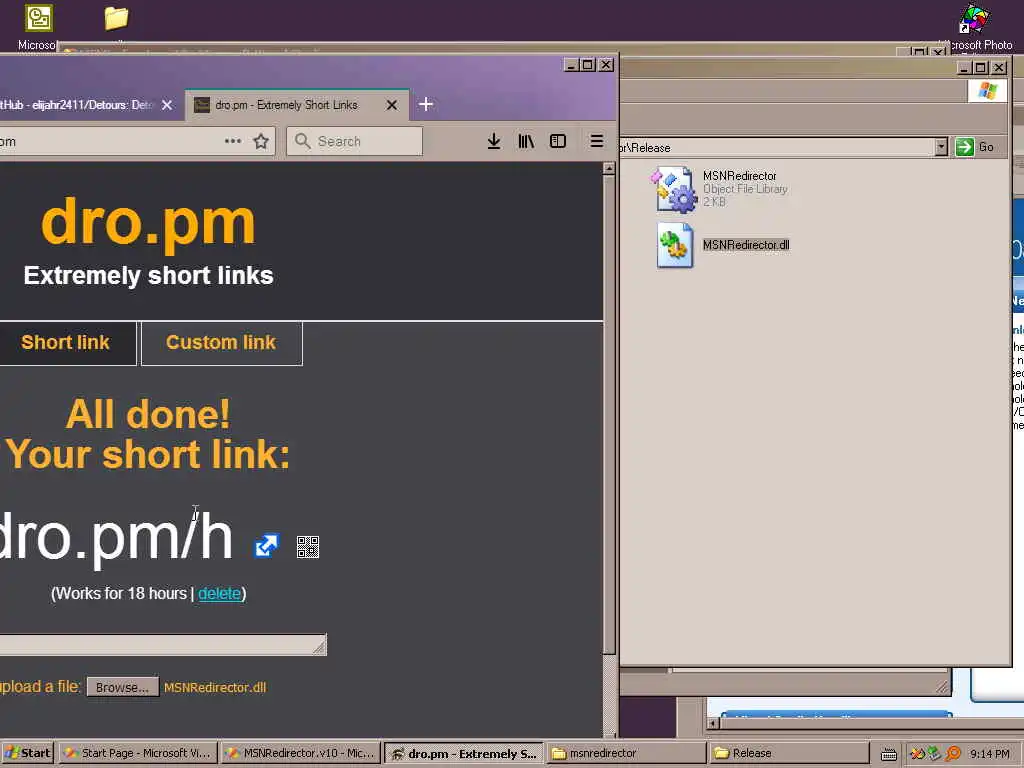Open the Firefox hamburger menu
Viewport: 1024px width, 768px height.
click(x=596, y=141)
